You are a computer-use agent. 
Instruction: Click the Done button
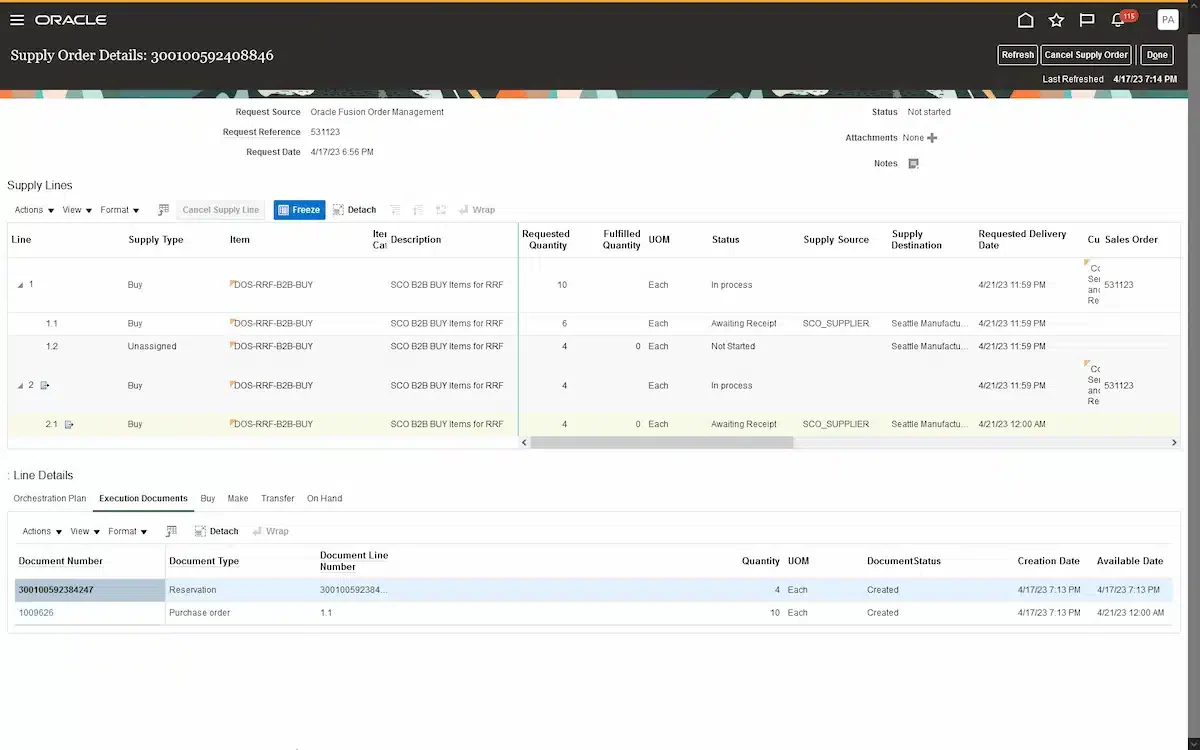1157,55
